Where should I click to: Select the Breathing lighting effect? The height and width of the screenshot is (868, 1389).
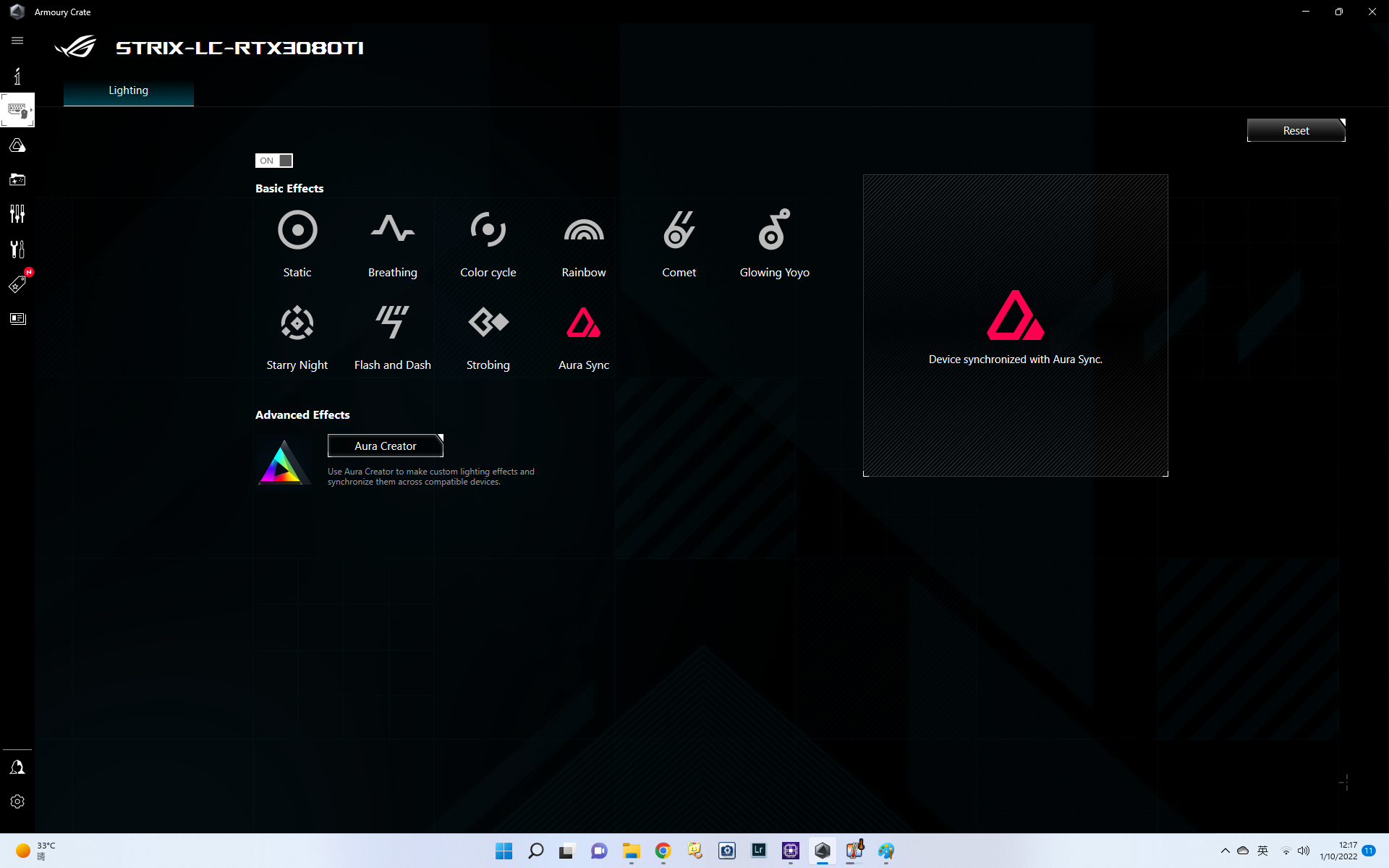(x=393, y=244)
